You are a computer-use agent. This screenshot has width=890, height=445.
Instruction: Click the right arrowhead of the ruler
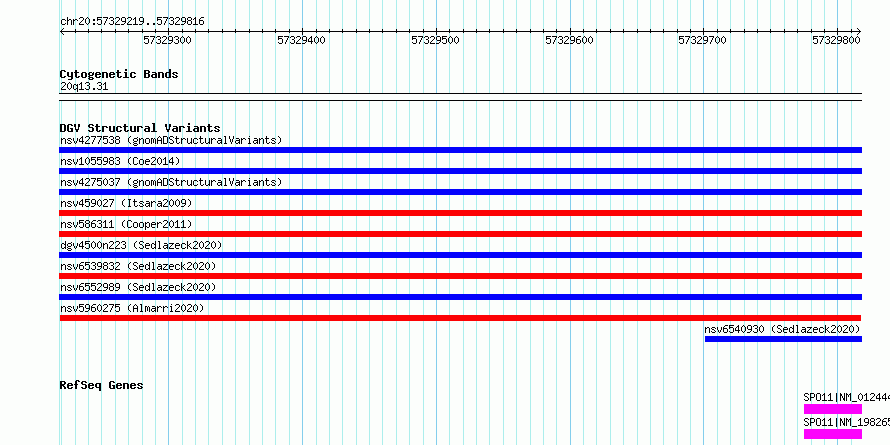click(859, 31)
